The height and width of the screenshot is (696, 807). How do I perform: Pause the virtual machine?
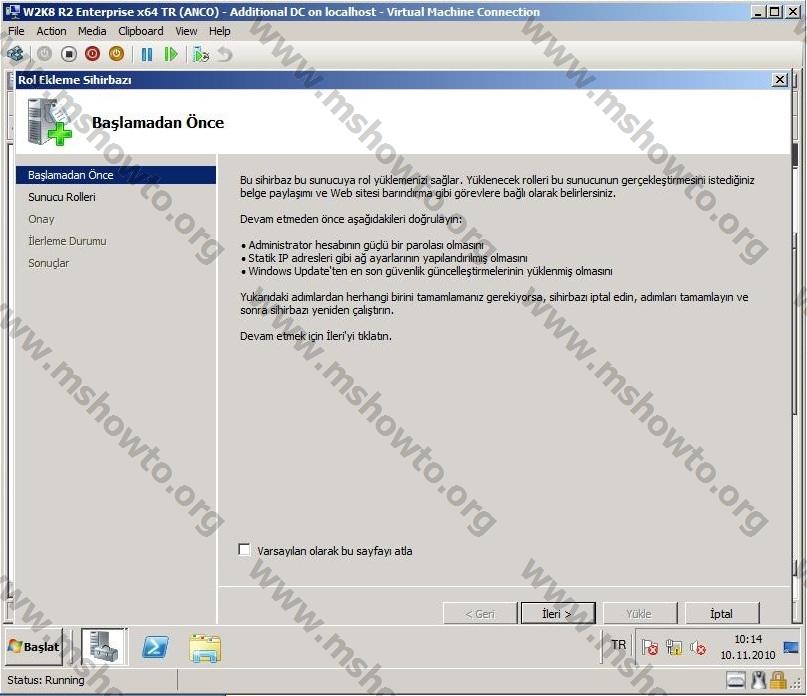(147, 54)
